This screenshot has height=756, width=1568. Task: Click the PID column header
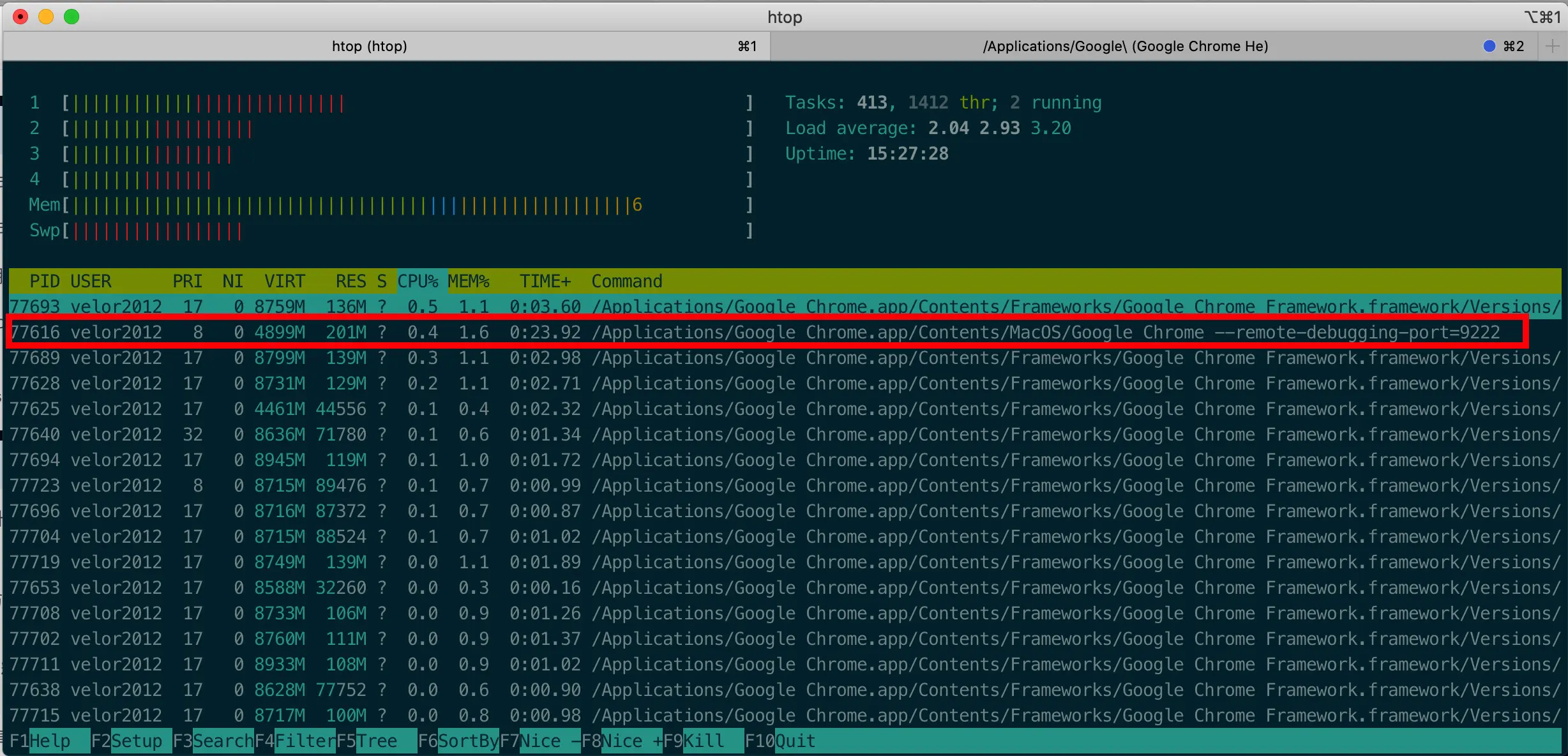[x=44, y=281]
